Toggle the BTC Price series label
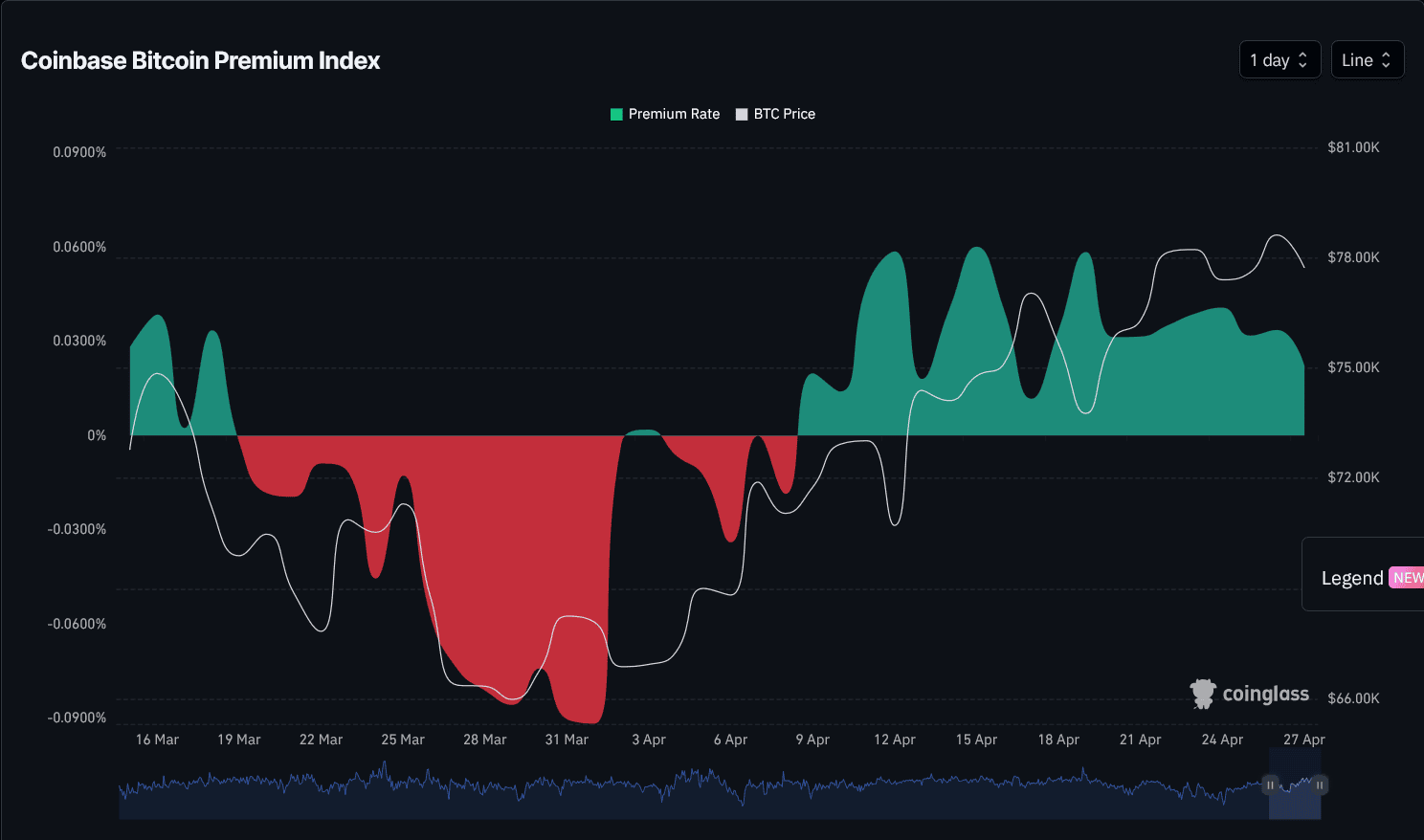Screen dimensions: 1424x840 [784, 114]
